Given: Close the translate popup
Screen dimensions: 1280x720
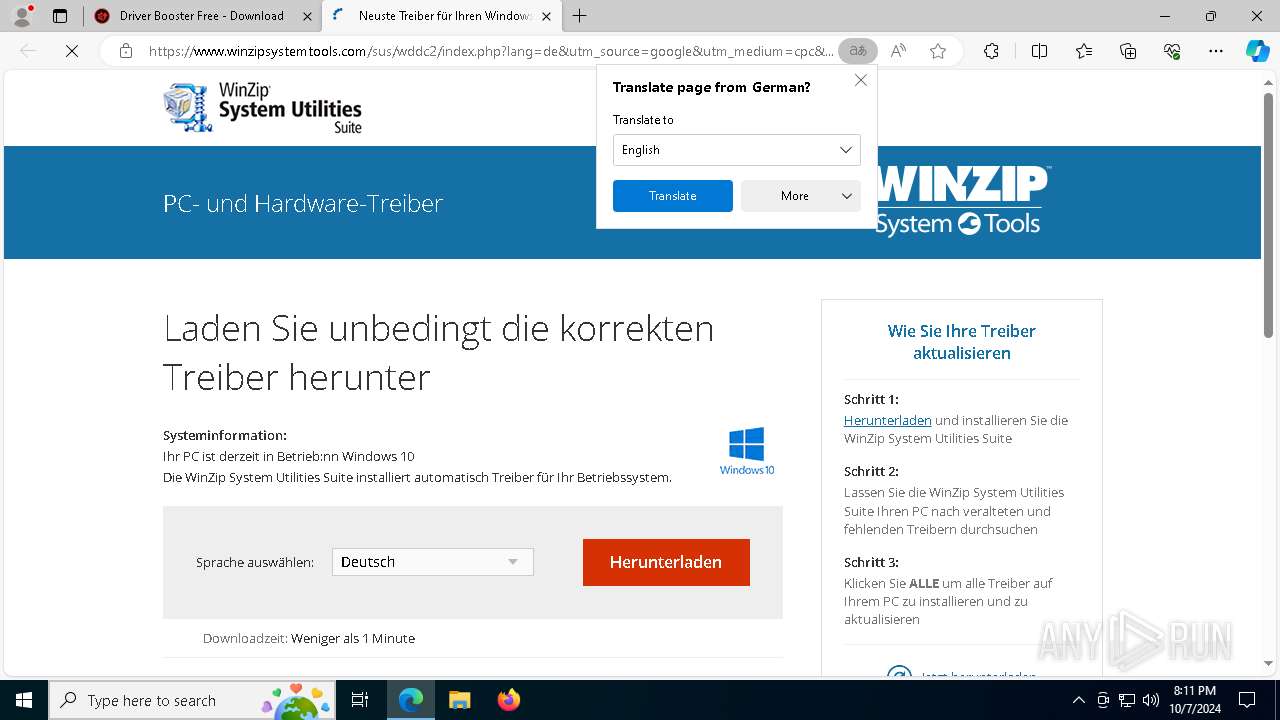Looking at the screenshot, I should 860,80.
